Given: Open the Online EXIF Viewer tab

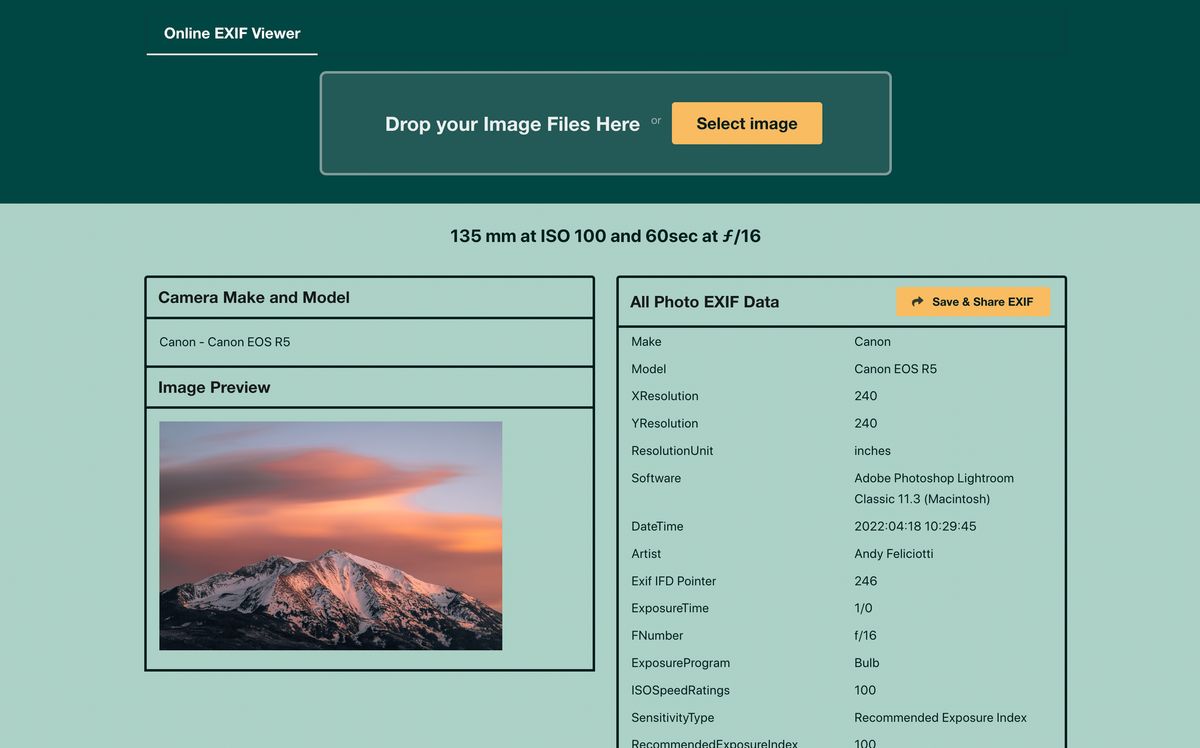Looking at the screenshot, I should [x=231, y=33].
